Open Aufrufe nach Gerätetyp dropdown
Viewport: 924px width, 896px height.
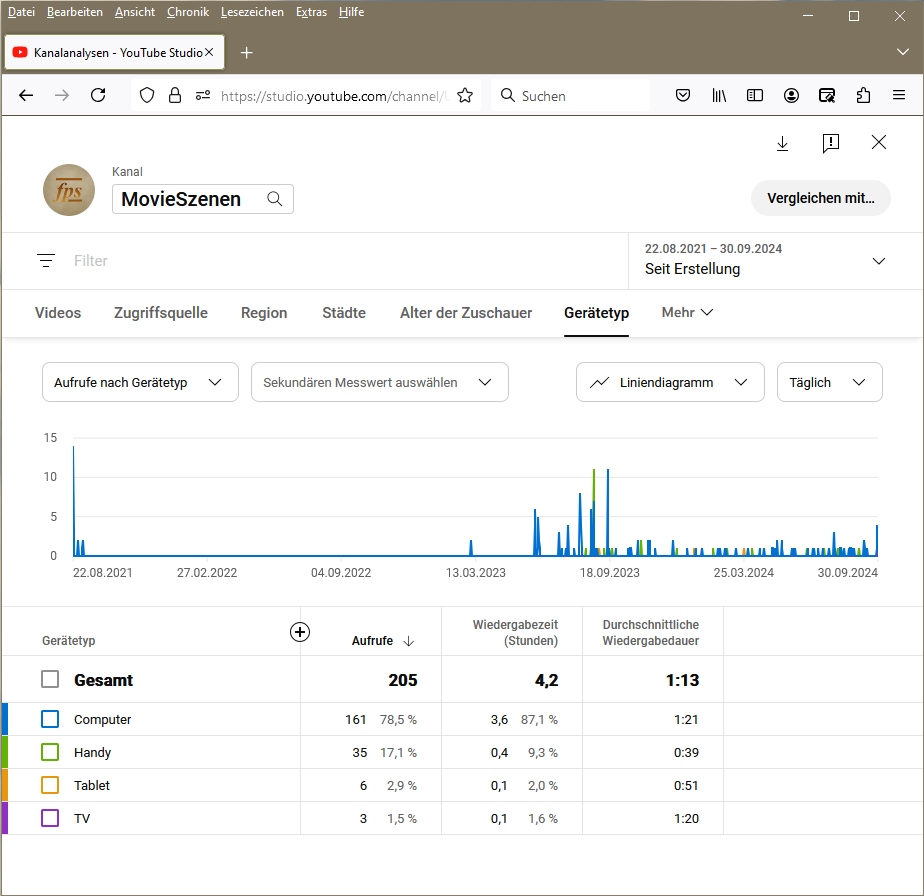coord(140,382)
